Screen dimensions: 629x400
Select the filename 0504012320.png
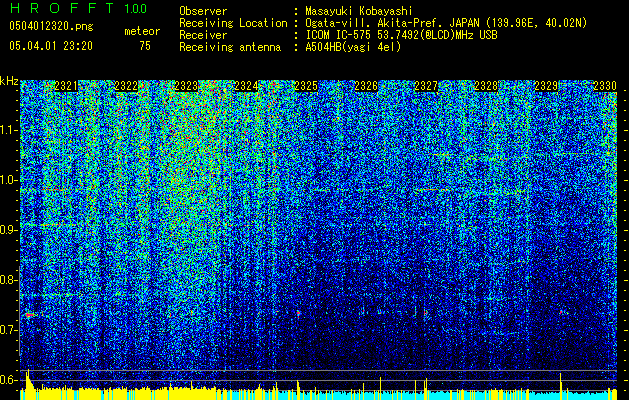(51, 26)
